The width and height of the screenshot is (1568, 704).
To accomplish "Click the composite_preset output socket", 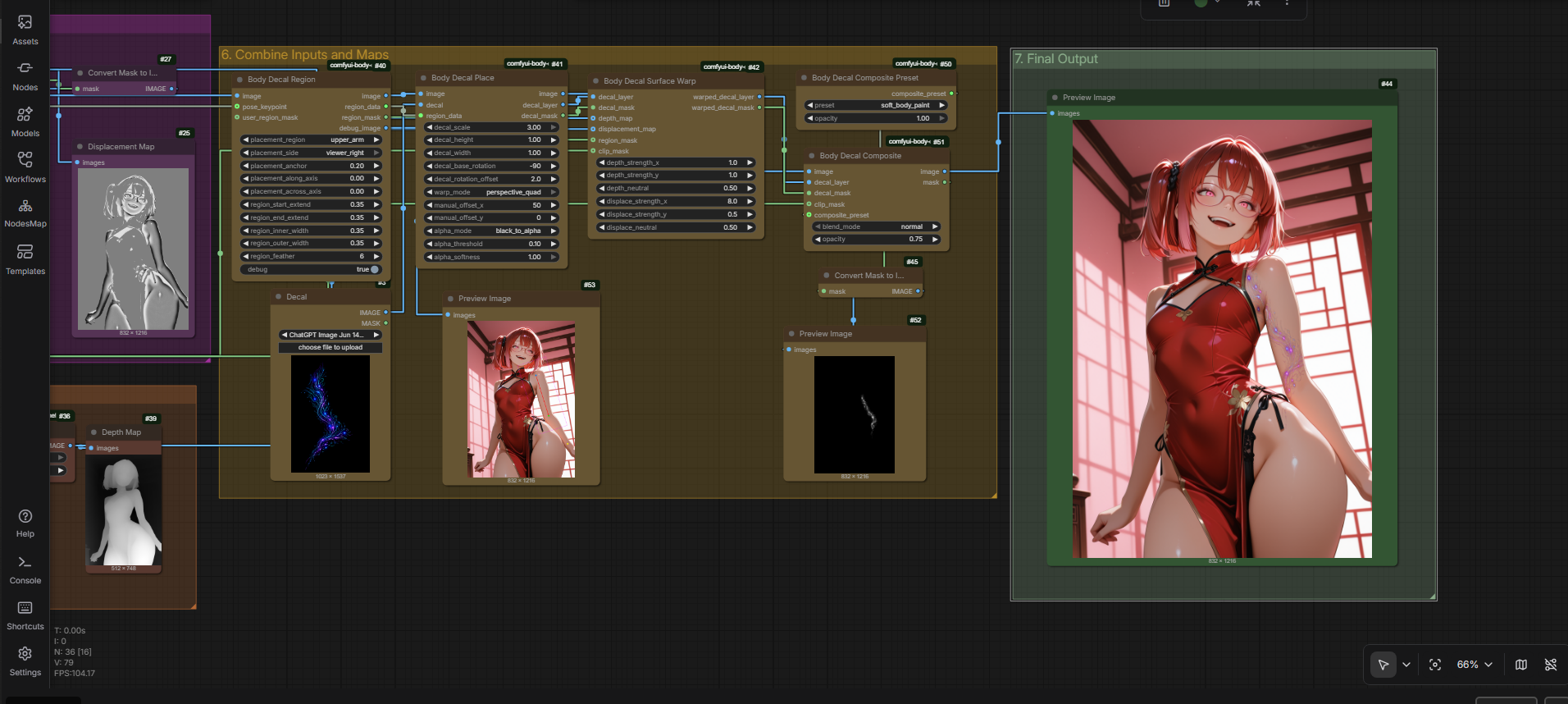I will (951, 94).
